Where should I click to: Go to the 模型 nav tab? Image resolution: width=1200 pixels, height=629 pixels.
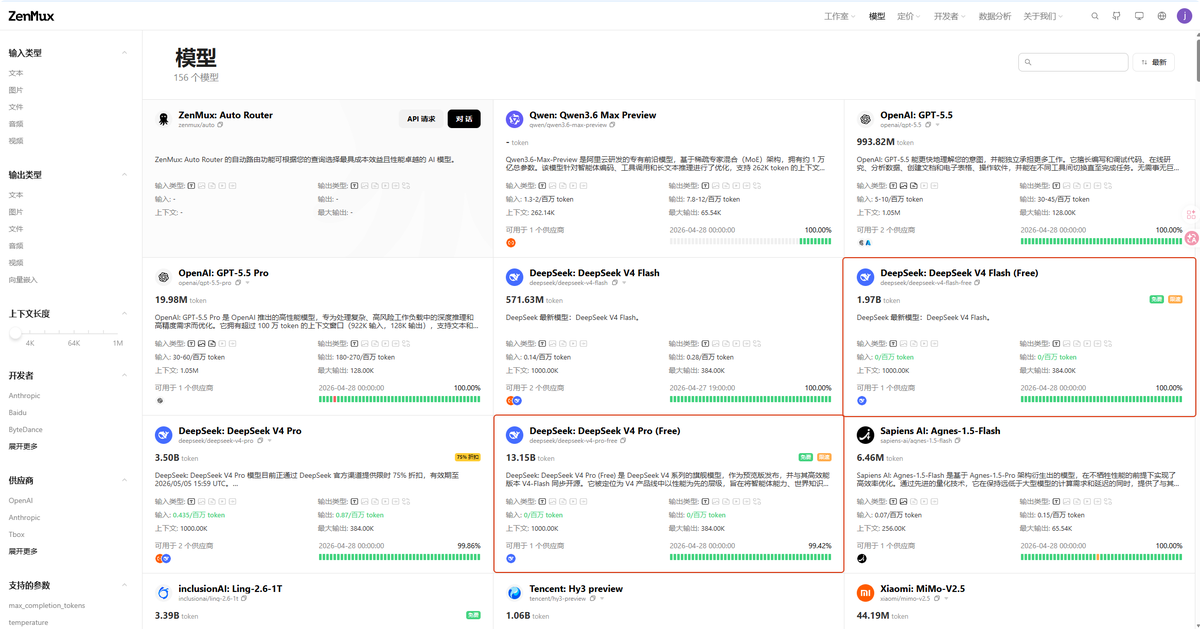(x=877, y=16)
